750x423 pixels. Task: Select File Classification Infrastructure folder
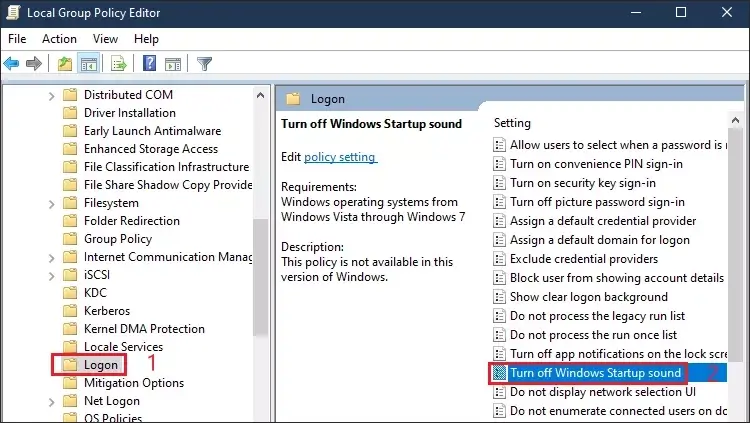click(x=166, y=167)
